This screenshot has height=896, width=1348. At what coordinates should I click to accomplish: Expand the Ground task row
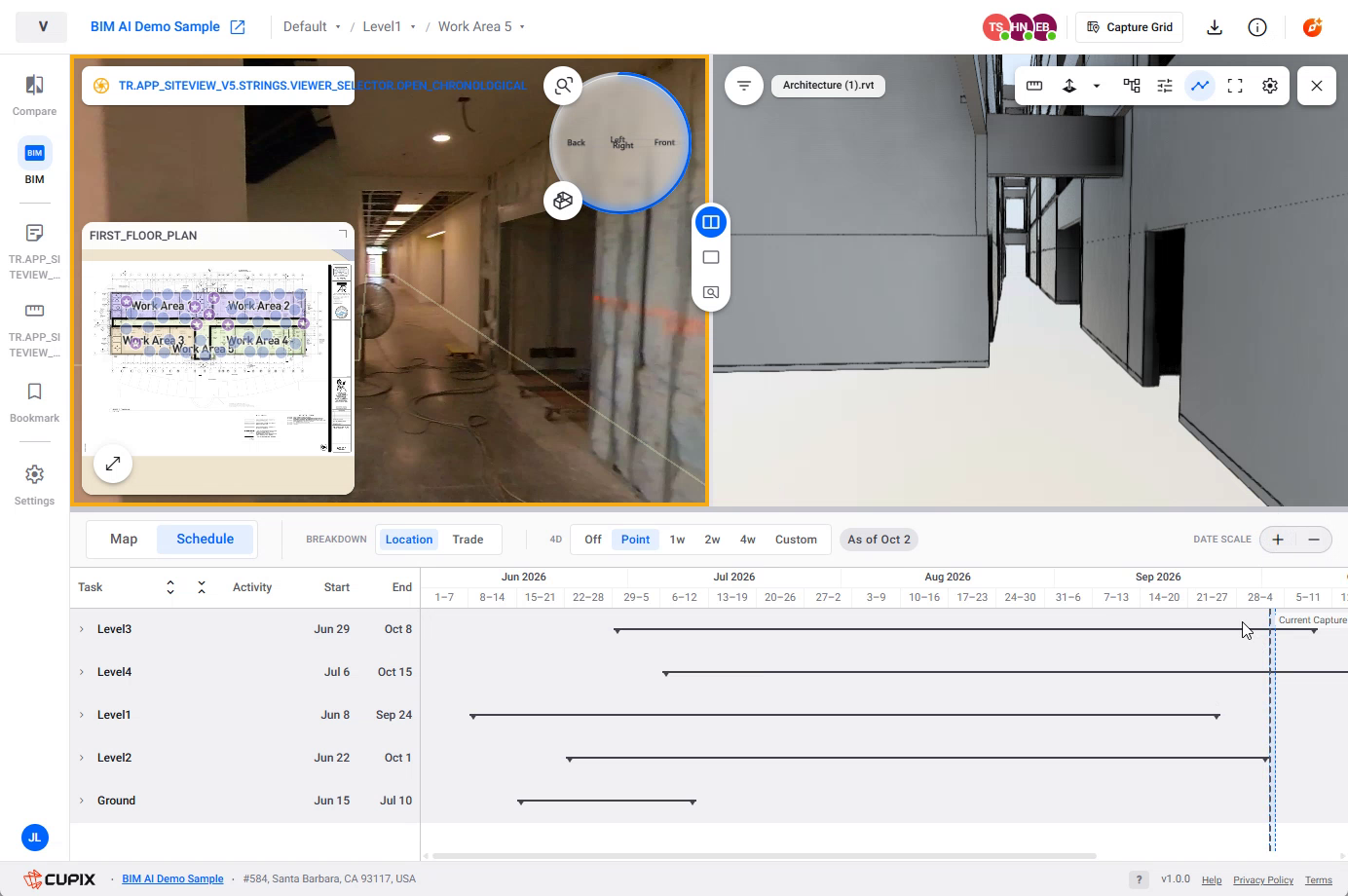82,801
